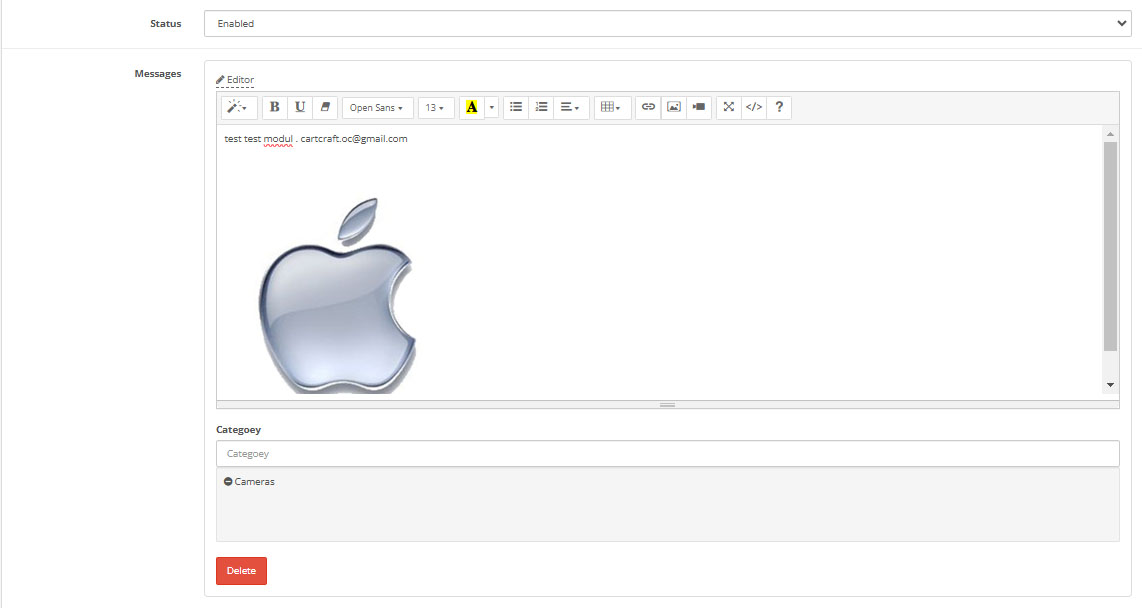Viewport: 1142px width, 608px height.
Task: Remove the Cameras category item
Action: (x=228, y=482)
